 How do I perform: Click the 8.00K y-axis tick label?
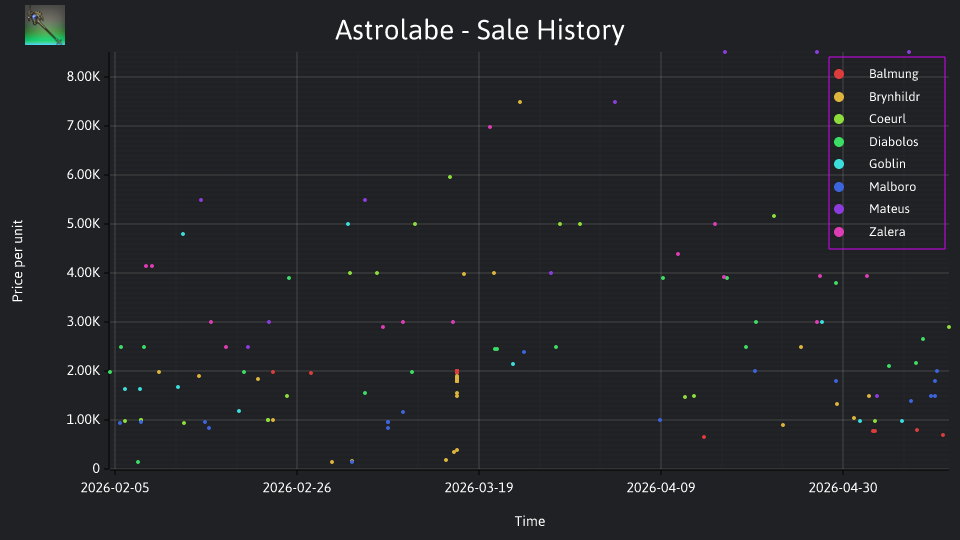(83, 77)
